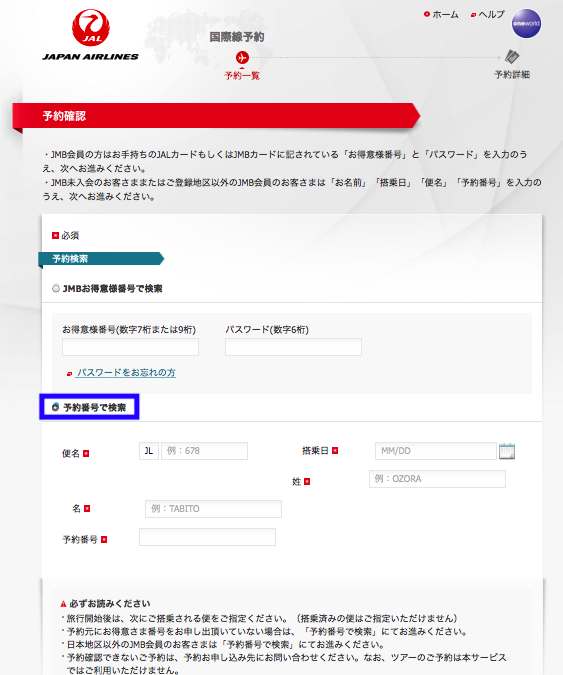Open パスワードをお忘れの方 link
The width and height of the screenshot is (563, 675).
(x=126, y=372)
